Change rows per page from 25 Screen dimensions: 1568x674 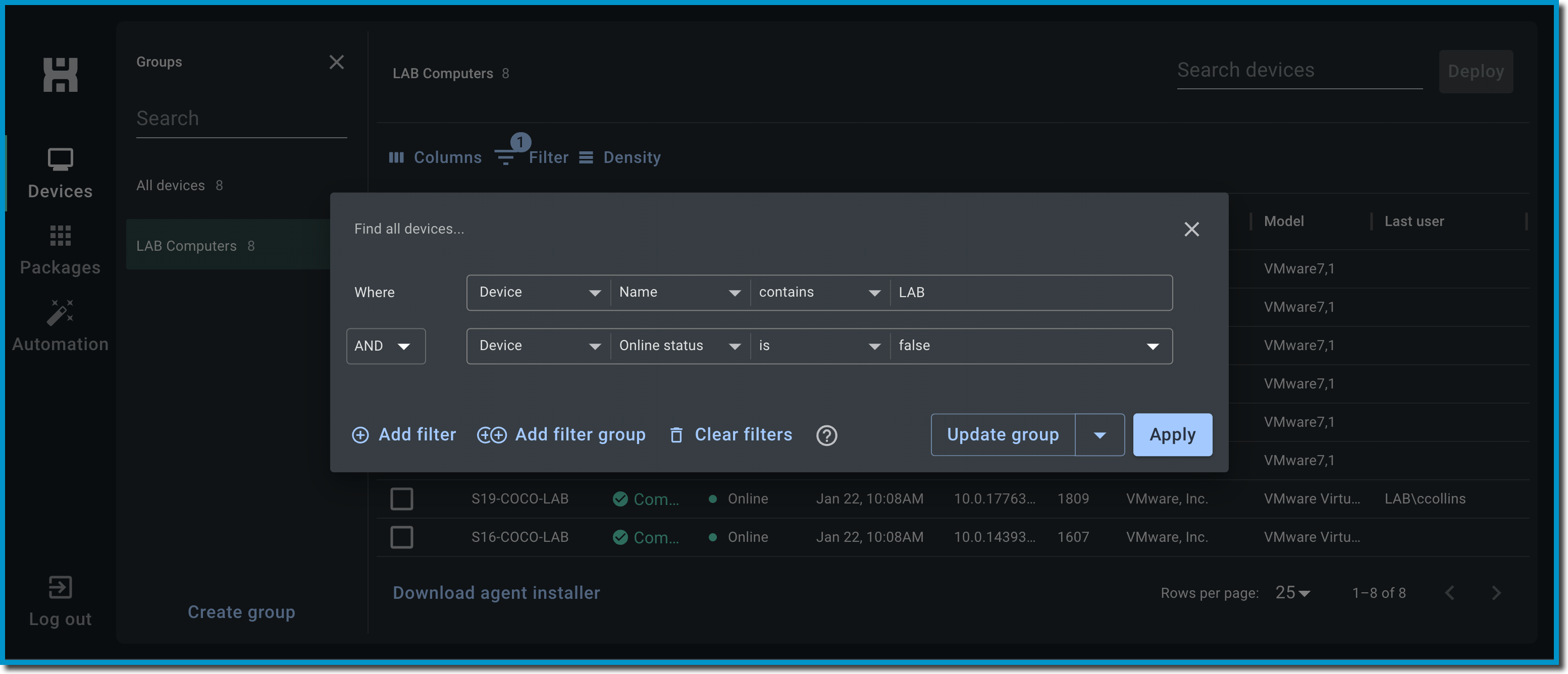pyautogui.click(x=1293, y=593)
